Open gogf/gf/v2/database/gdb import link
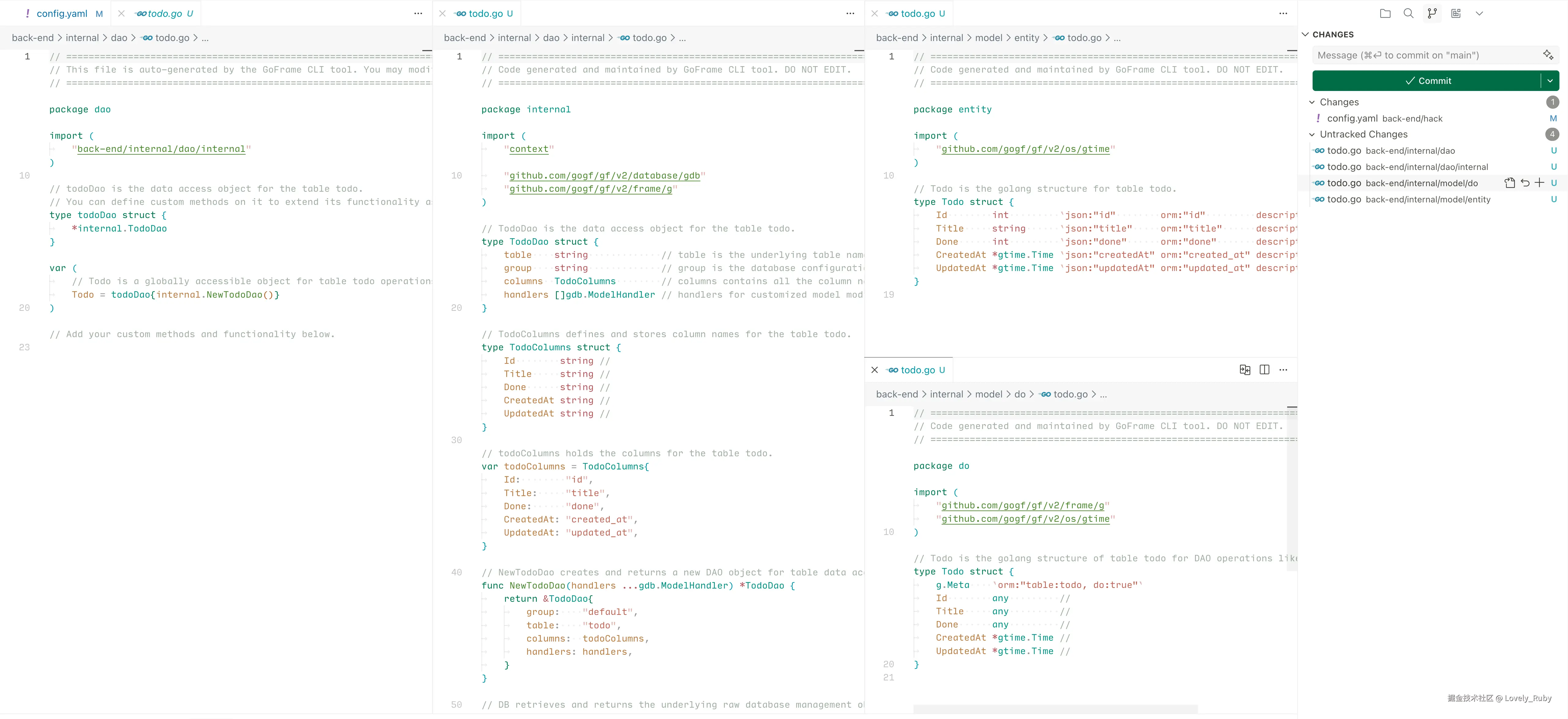Screen dimensions: 1568x719 [x=605, y=175]
